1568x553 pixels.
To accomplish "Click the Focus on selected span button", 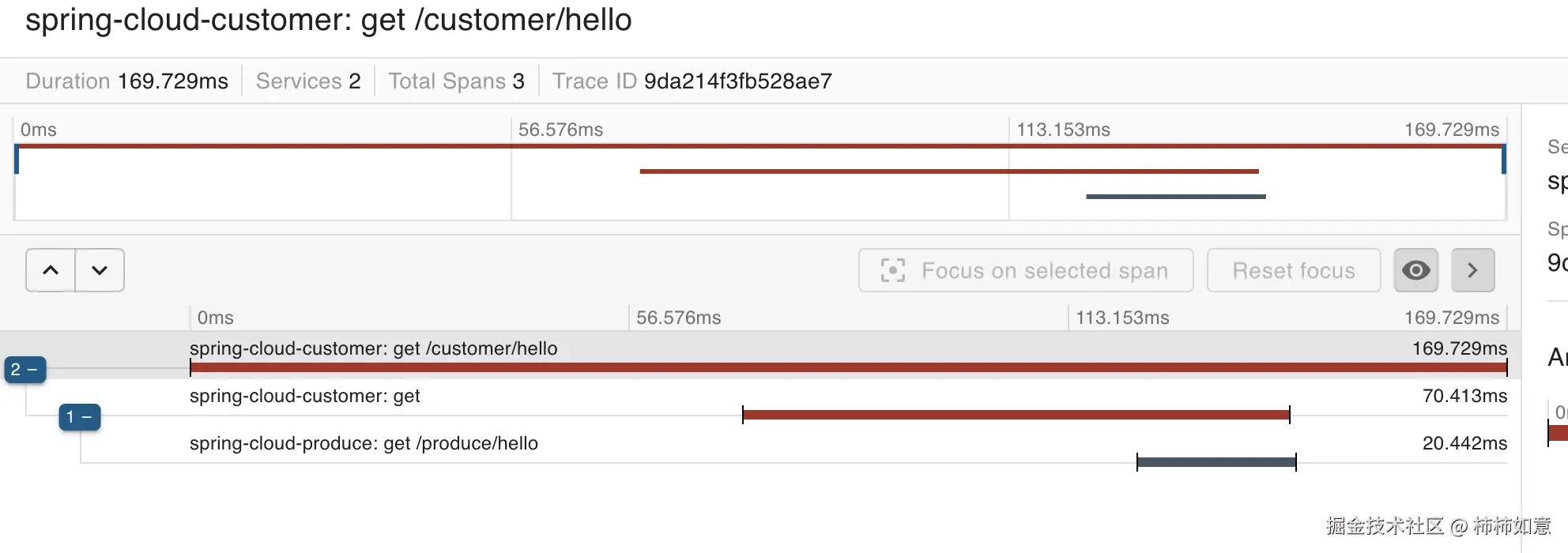I will click(1026, 270).
